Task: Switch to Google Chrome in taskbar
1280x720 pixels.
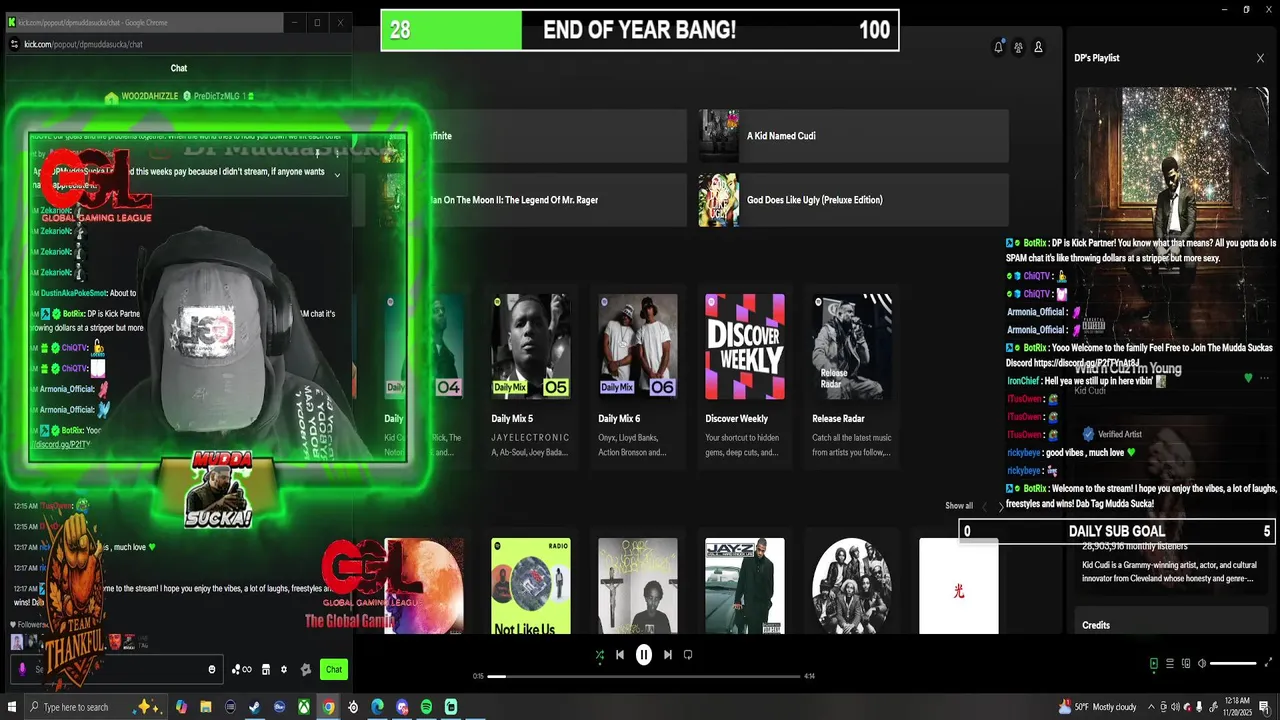Action: click(328, 707)
